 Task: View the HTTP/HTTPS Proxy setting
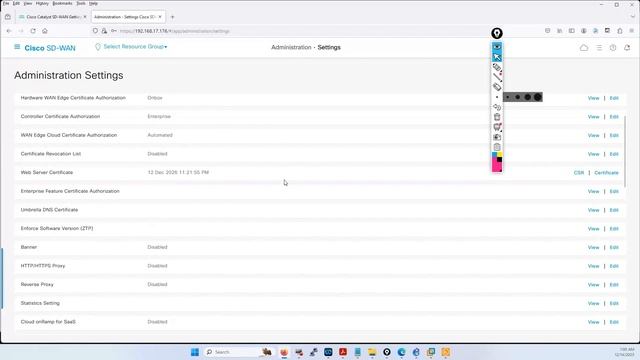[x=593, y=266]
